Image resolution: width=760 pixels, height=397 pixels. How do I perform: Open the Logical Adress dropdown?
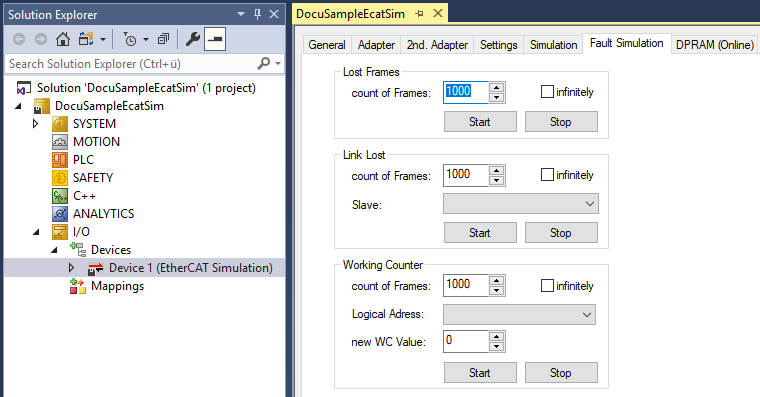(519, 315)
